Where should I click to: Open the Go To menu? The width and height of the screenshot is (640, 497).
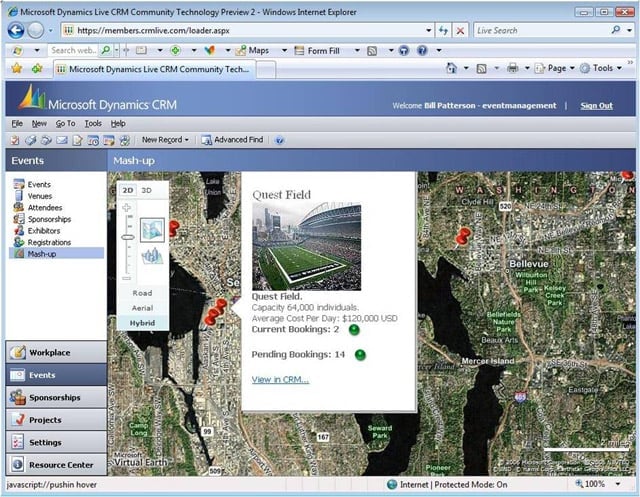[65, 124]
